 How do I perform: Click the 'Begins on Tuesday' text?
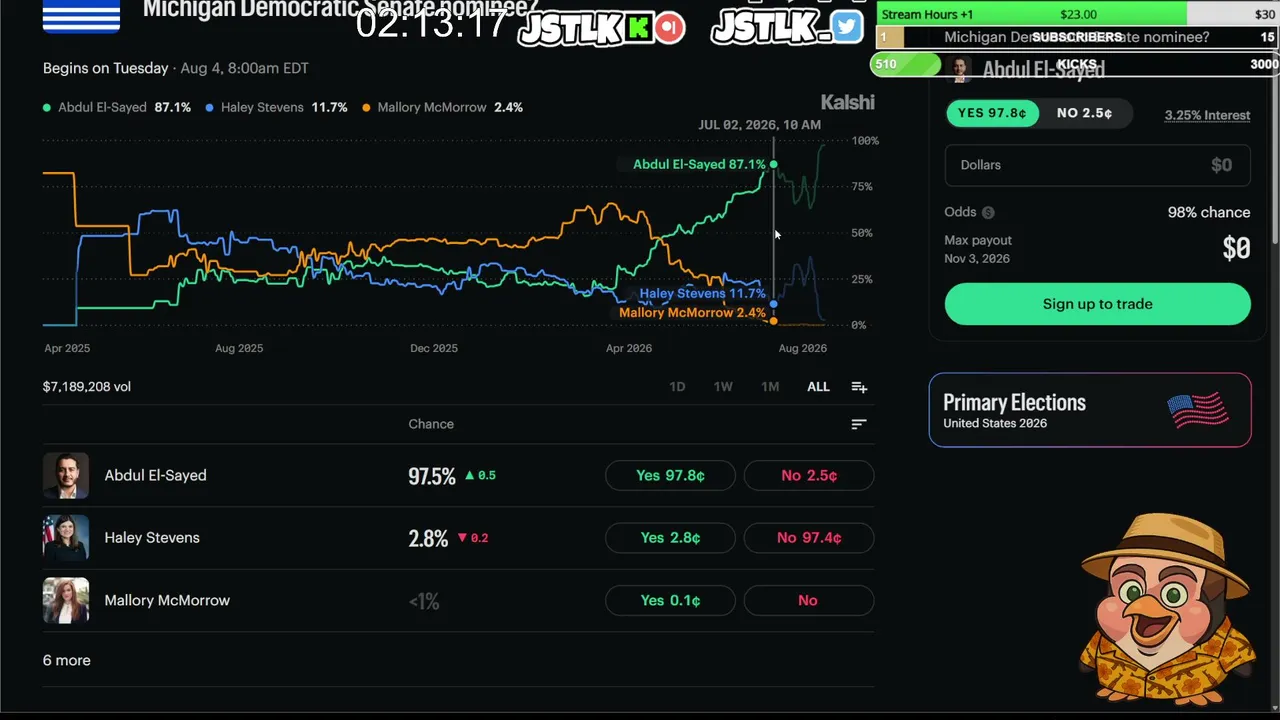[x=105, y=68]
